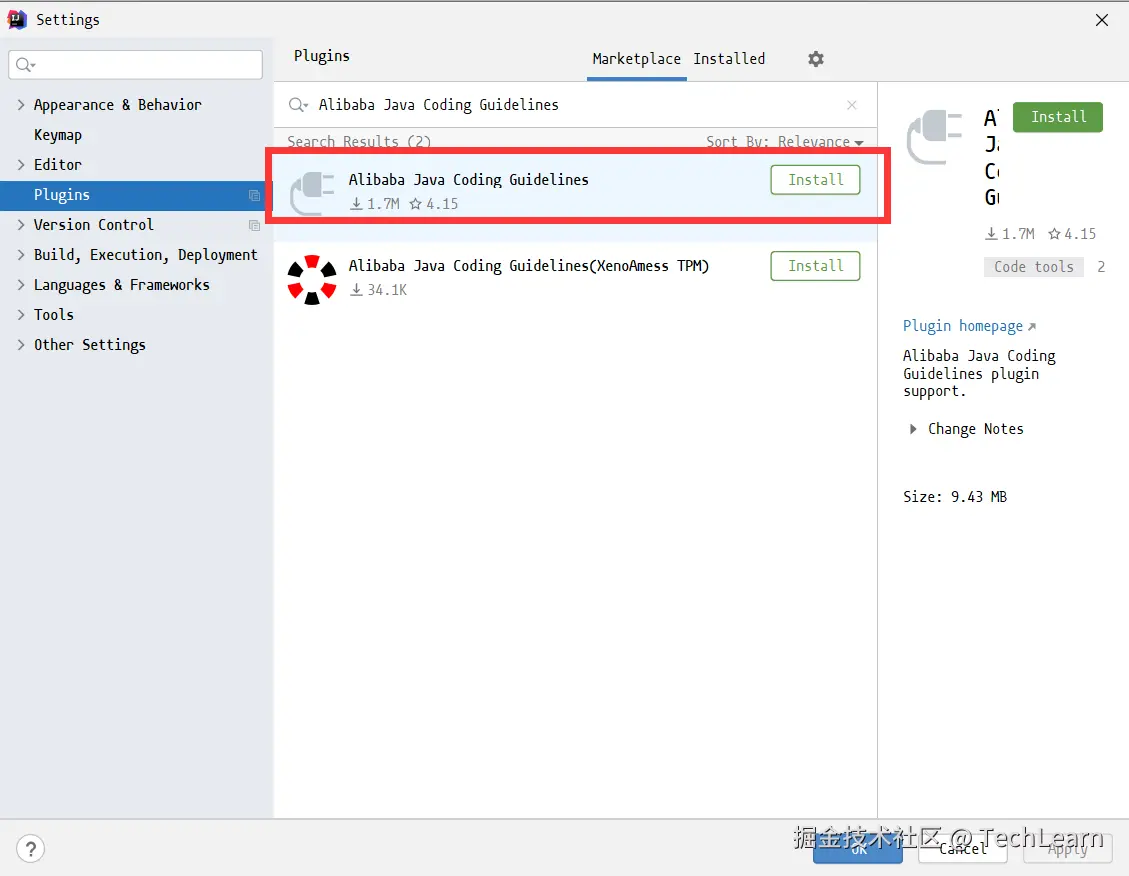
Task: Install Alibaba Java Coding Guidelines from the list
Action: (815, 180)
